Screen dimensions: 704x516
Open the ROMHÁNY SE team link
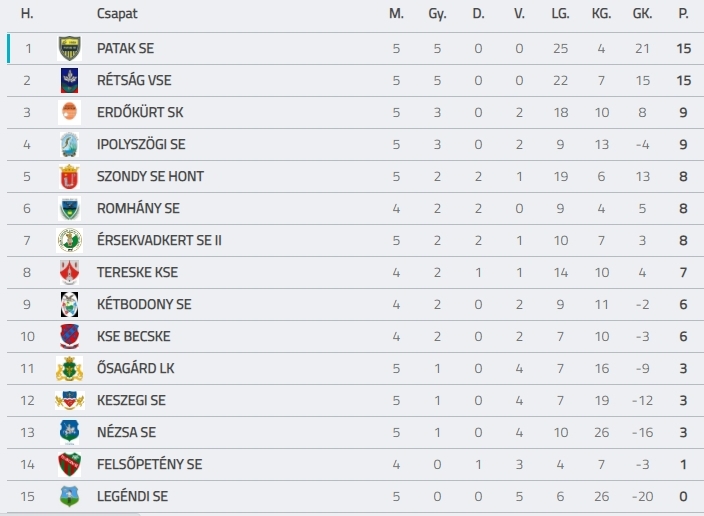pos(138,208)
